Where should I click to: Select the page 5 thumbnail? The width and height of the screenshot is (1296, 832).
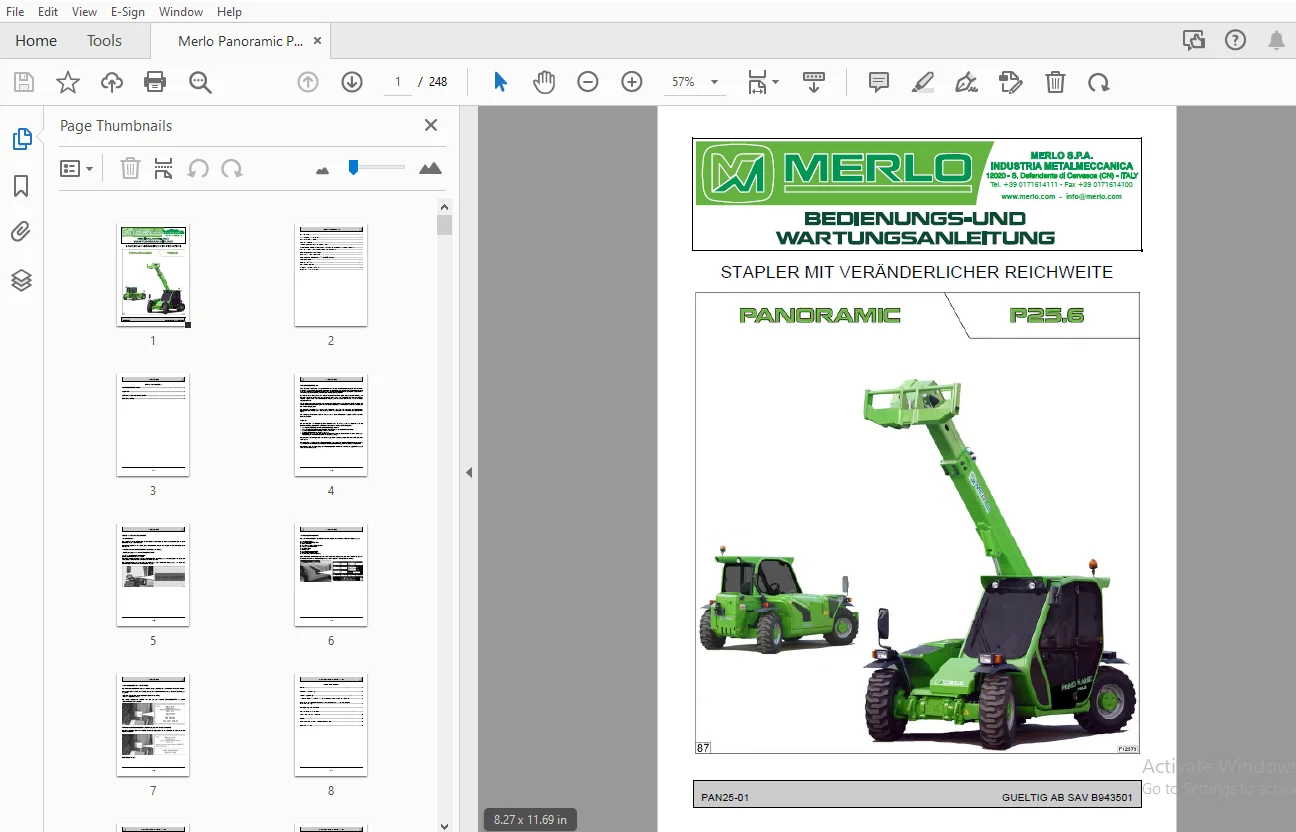(x=153, y=575)
